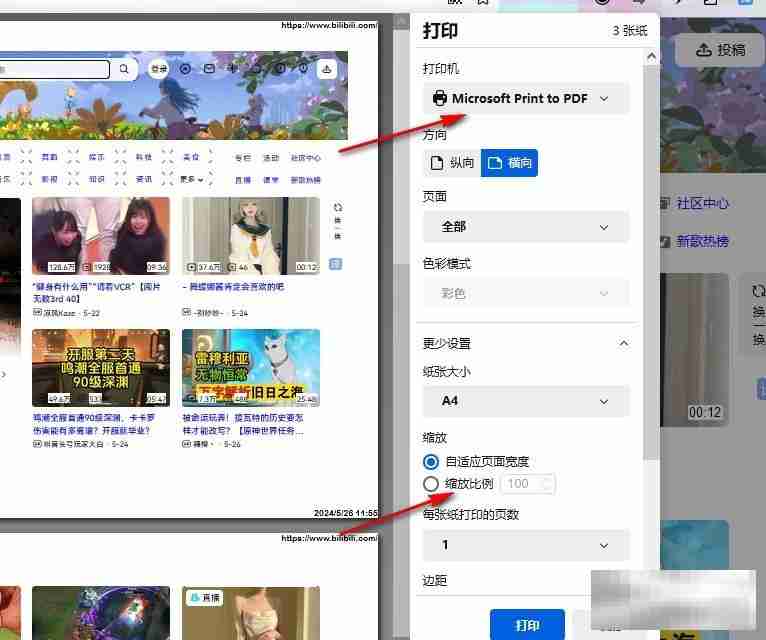This screenshot has height=640, width=766.
Task: Click the messages envelope icon in preview
Action: point(209,69)
